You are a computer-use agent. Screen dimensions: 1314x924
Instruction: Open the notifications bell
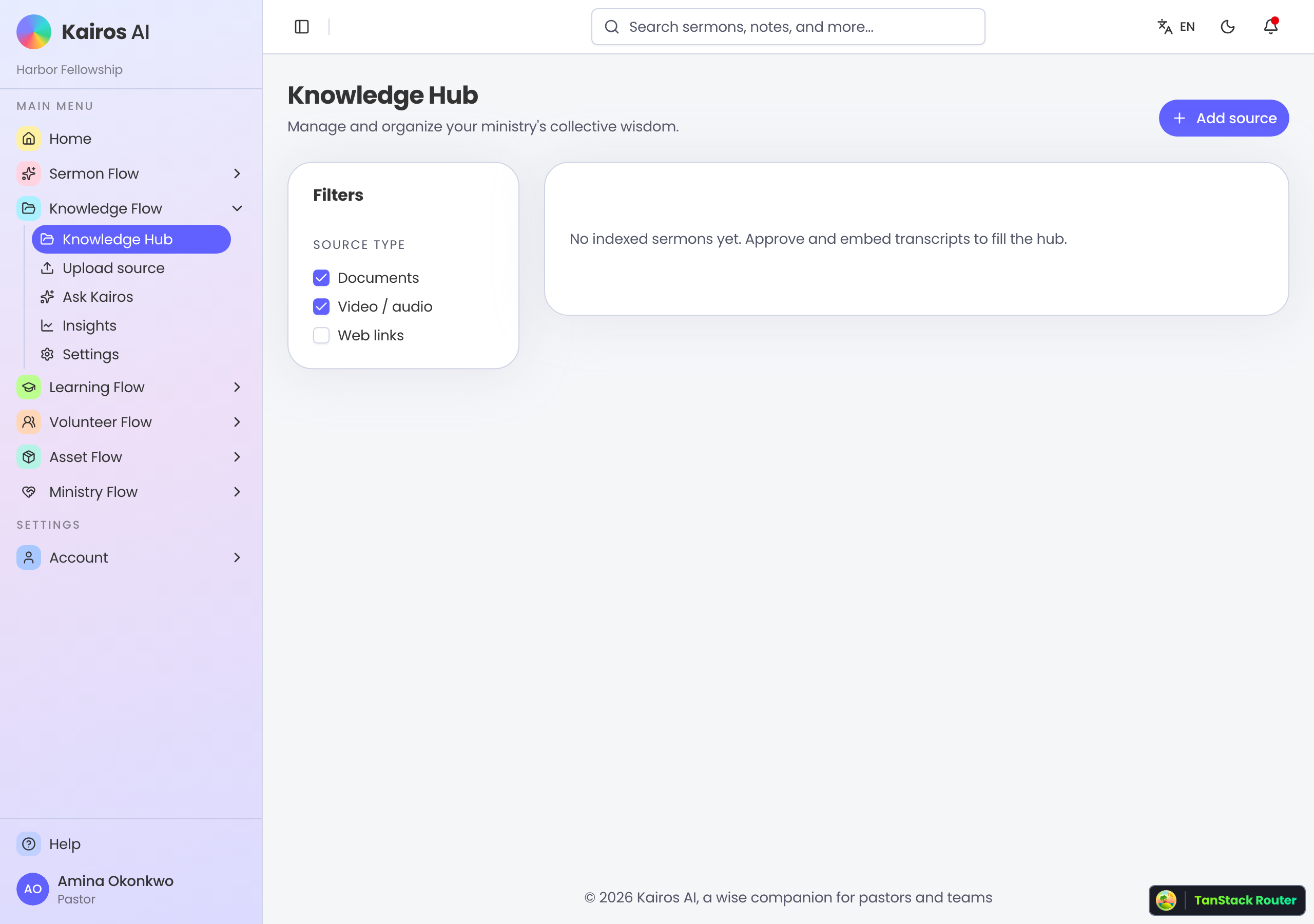click(1270, 26)
